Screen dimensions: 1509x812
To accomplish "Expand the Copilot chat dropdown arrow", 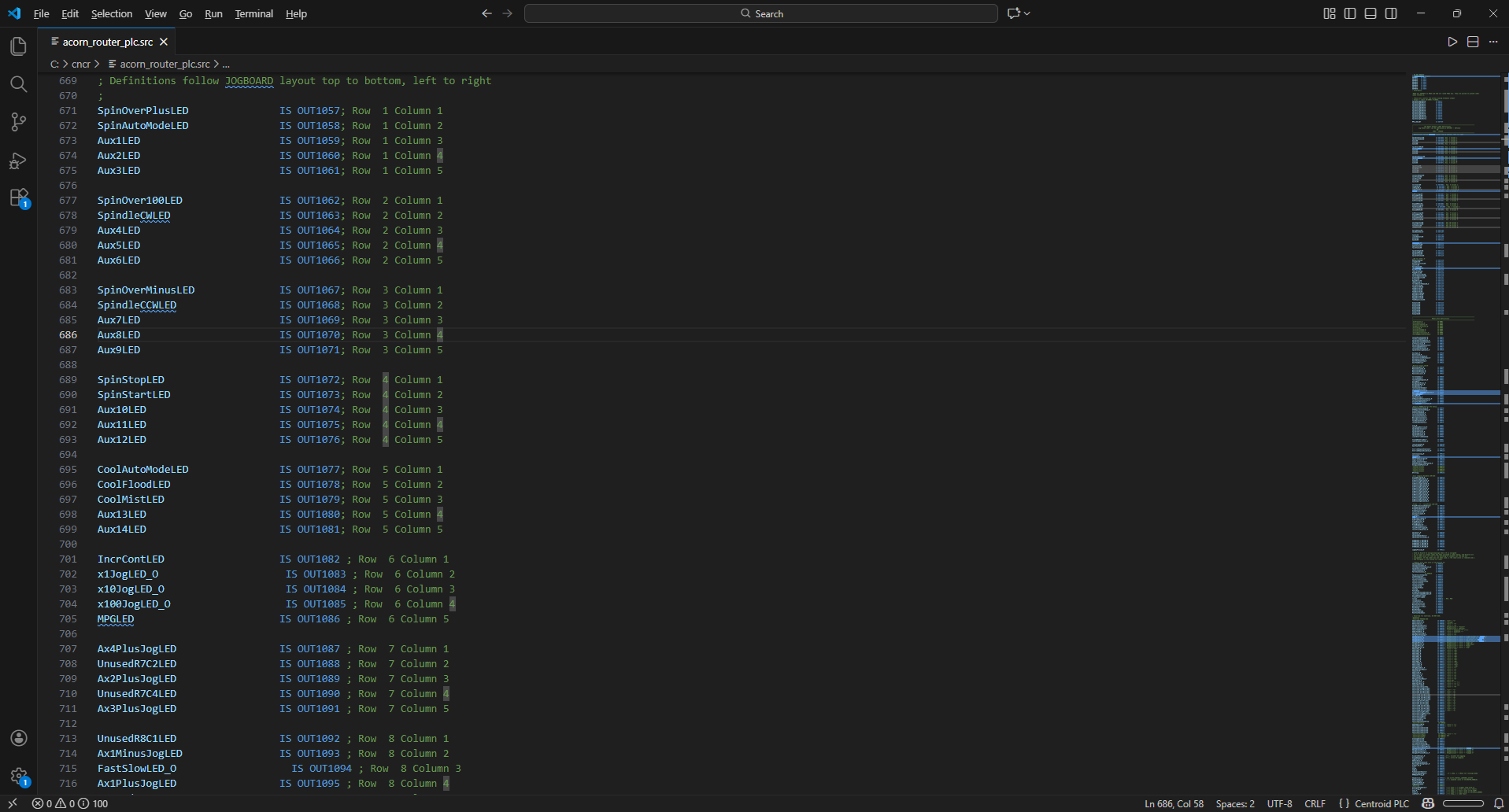I will pyautogui.click(x=1027, y=13).
